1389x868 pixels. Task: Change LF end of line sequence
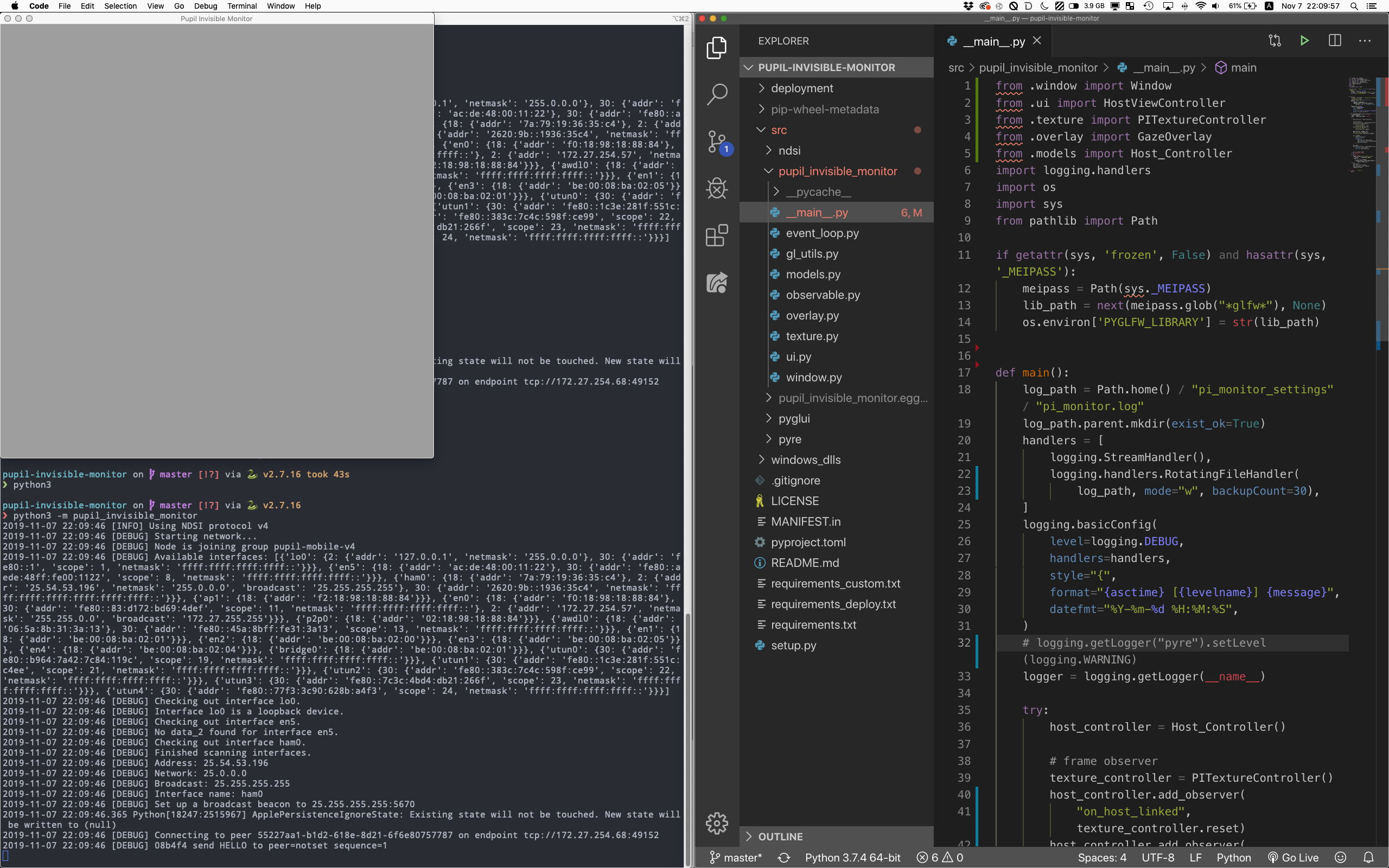pyautogui.click(x=1196, y=858)
